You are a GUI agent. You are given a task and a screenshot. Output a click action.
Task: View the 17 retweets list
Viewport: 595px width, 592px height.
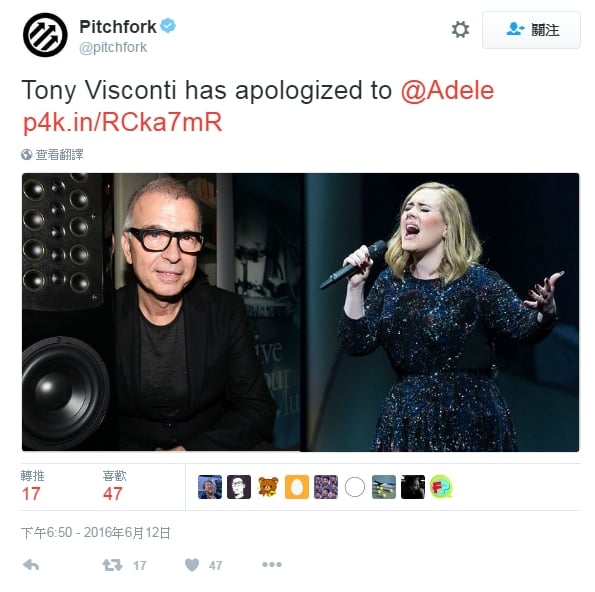(33, 486)
